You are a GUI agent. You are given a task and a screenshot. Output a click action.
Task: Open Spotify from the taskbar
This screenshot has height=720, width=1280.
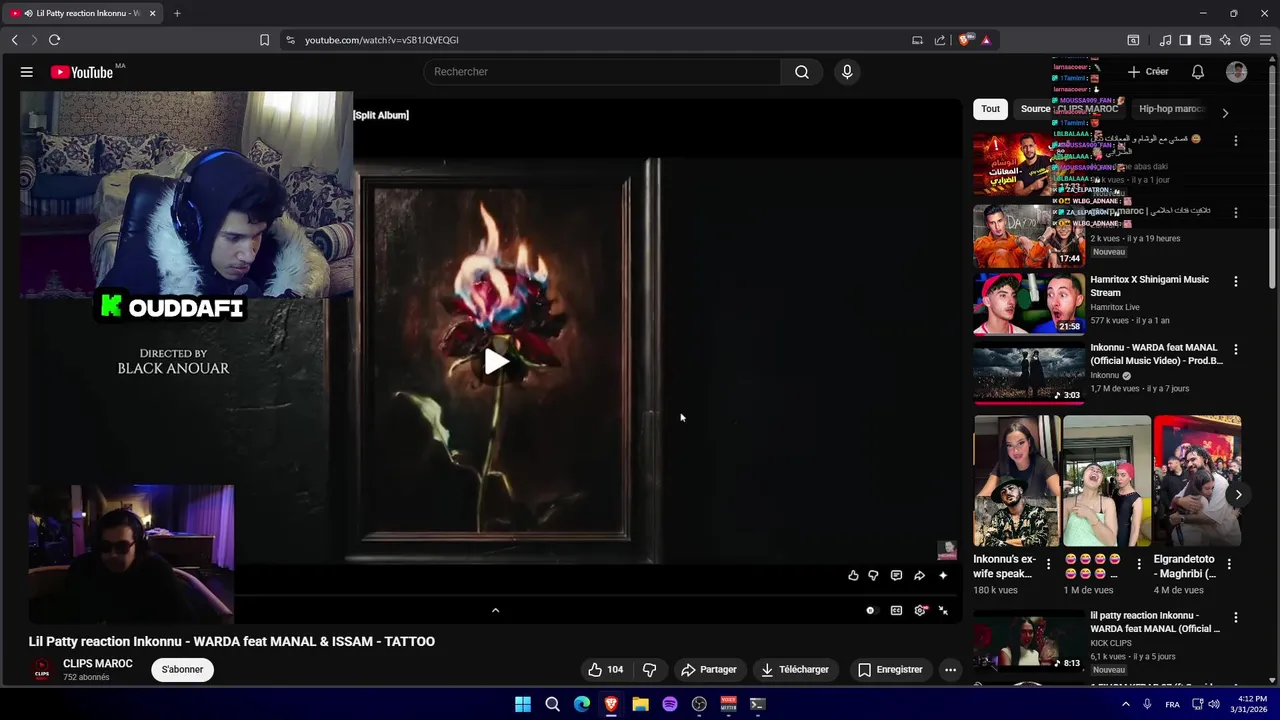[x=670, y=704]
